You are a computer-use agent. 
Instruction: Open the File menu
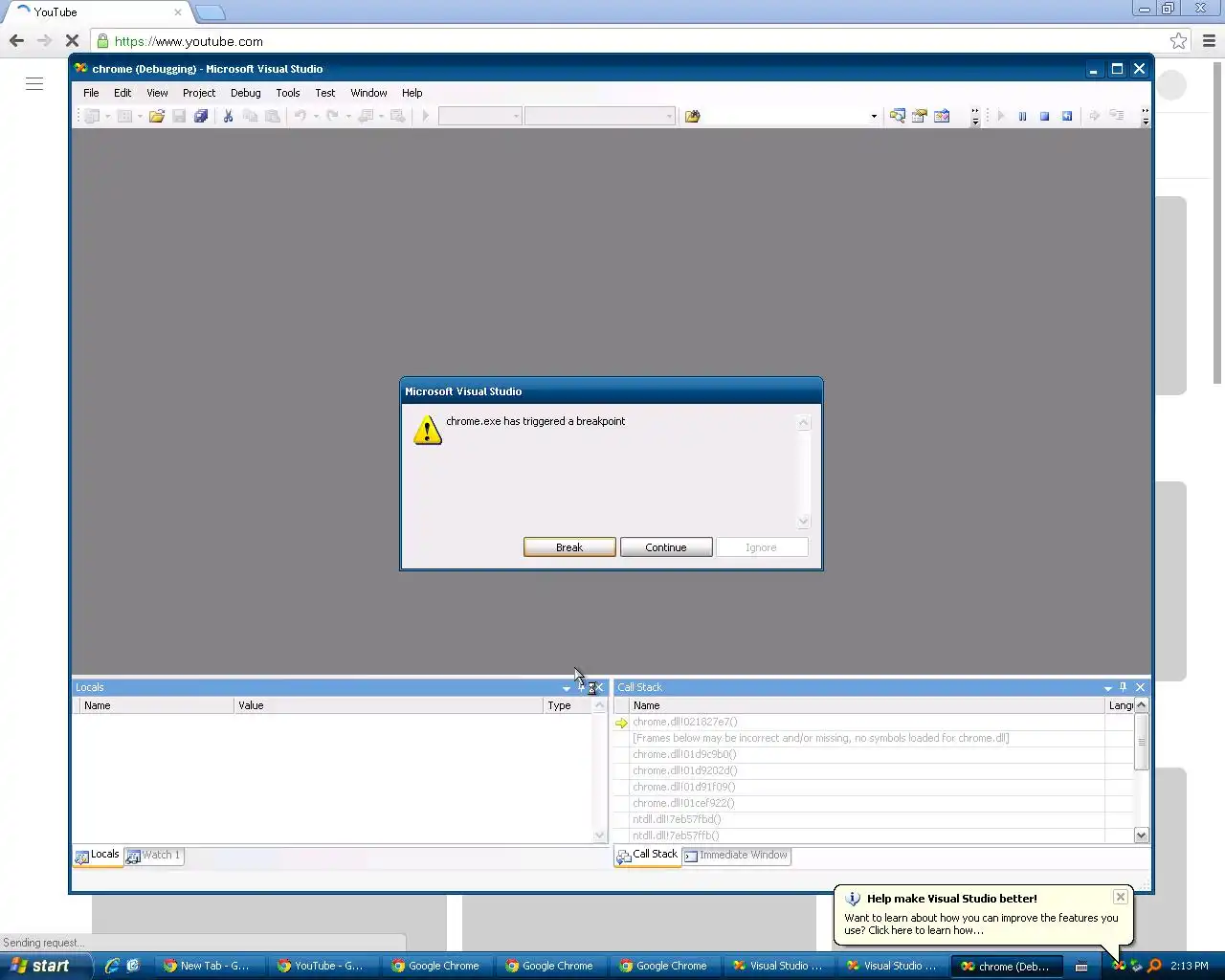click(91, 93)
